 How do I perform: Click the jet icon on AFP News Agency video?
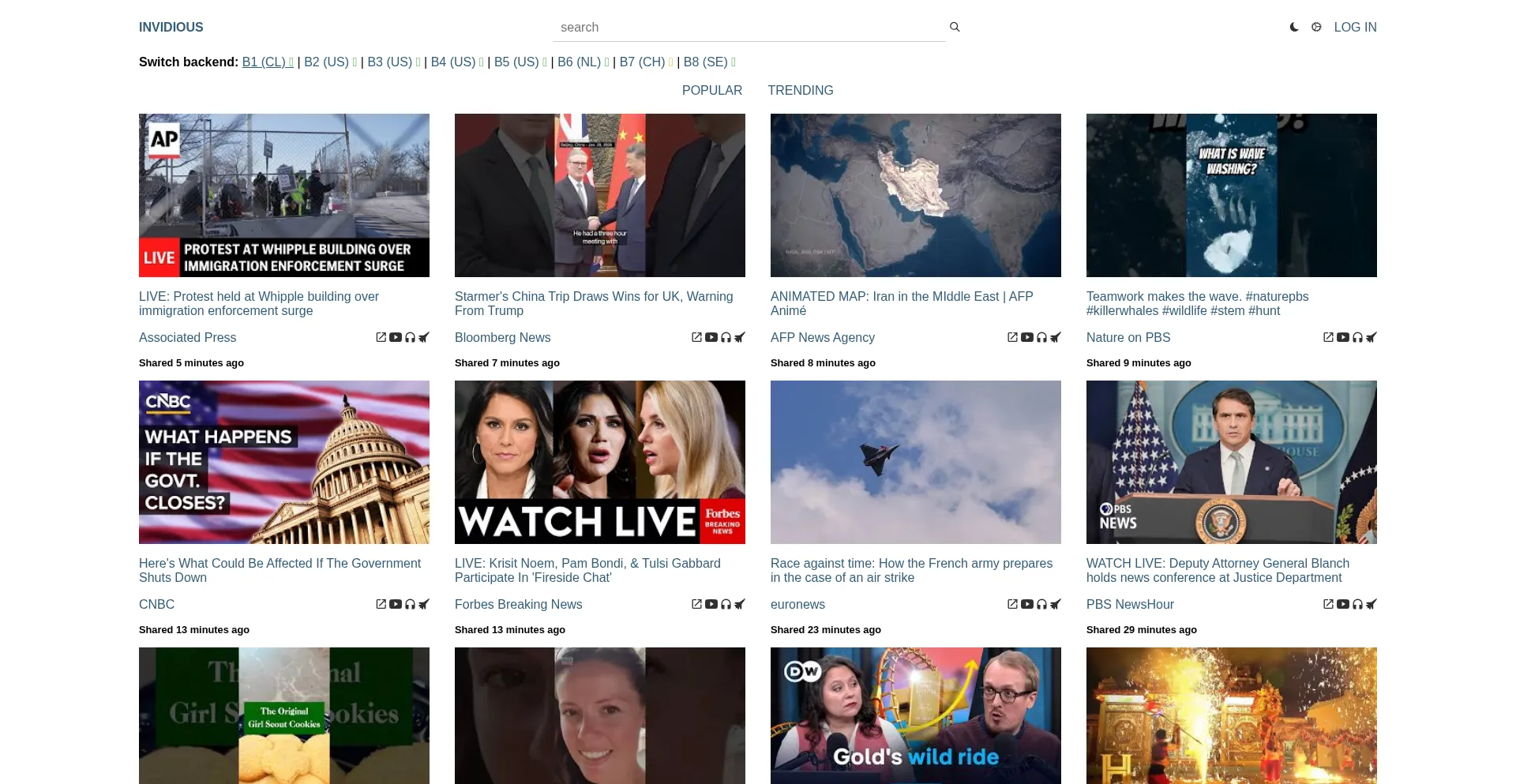point(1056,337)
